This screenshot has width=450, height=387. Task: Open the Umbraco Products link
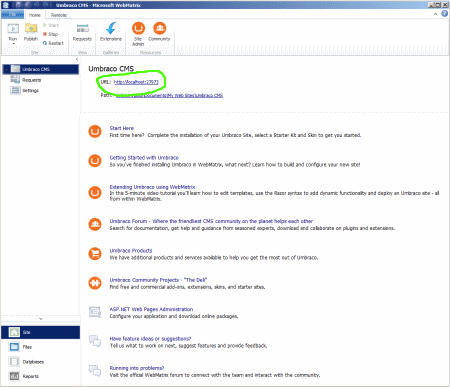(131, 250)
